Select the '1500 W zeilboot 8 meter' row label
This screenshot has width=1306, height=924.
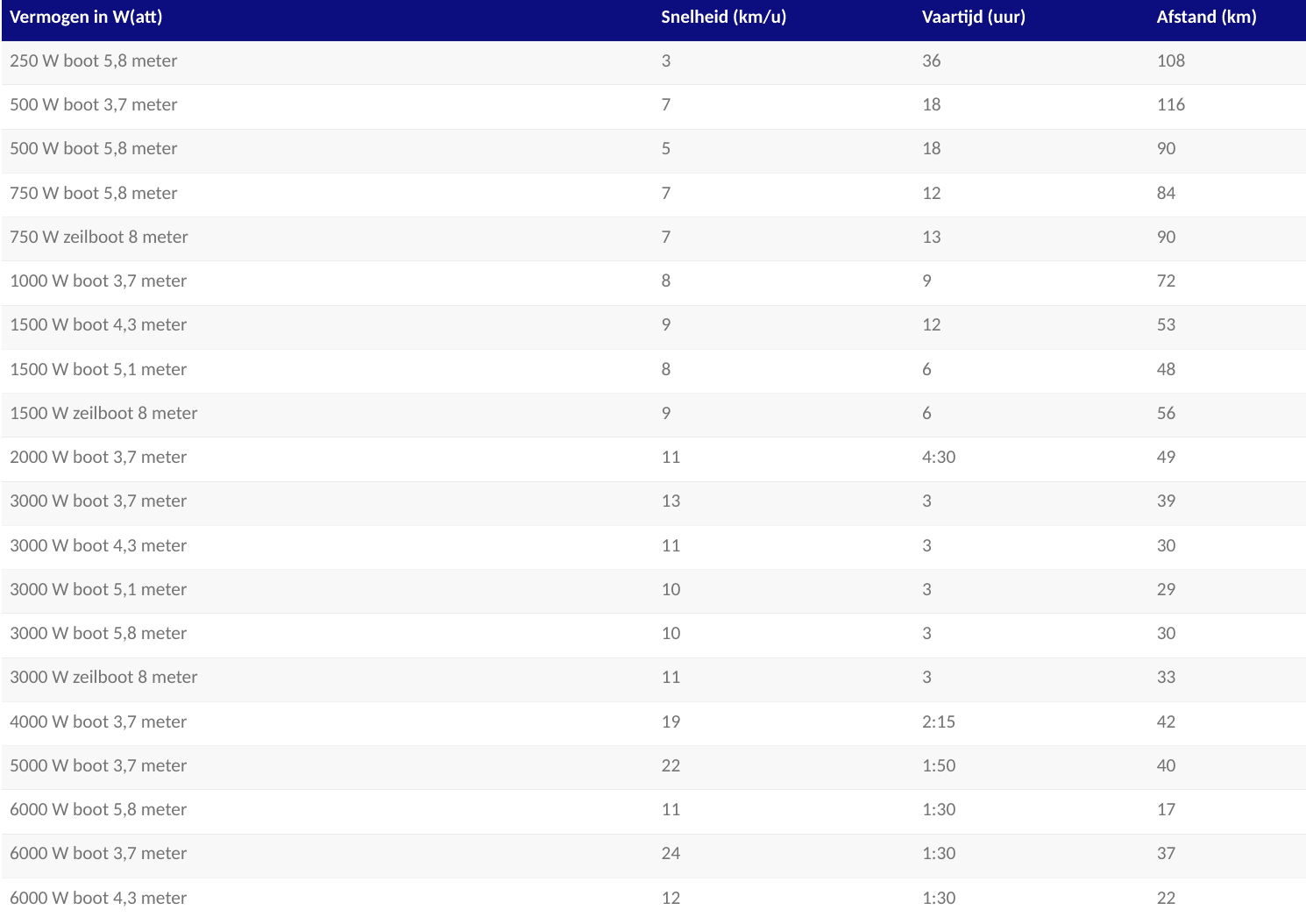tap(103, 414)
